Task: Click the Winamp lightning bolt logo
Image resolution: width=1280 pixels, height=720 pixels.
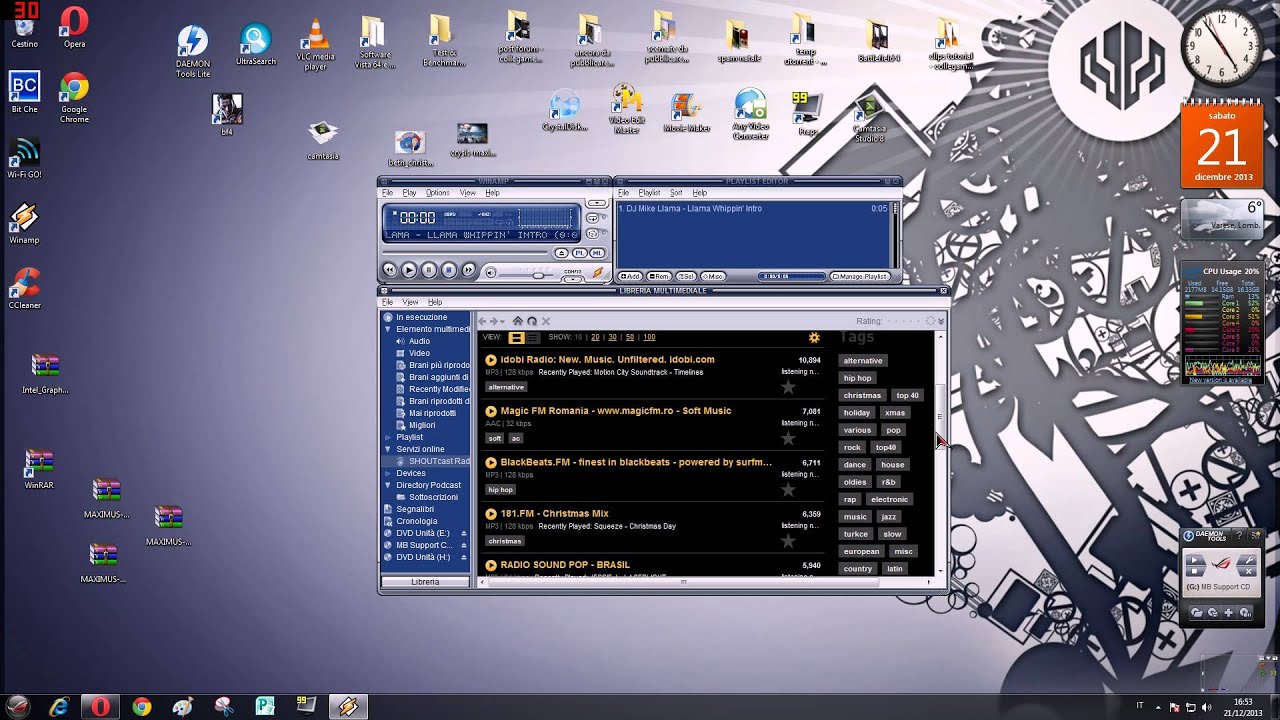Action: pyautogui.click(x=598, y=271)
